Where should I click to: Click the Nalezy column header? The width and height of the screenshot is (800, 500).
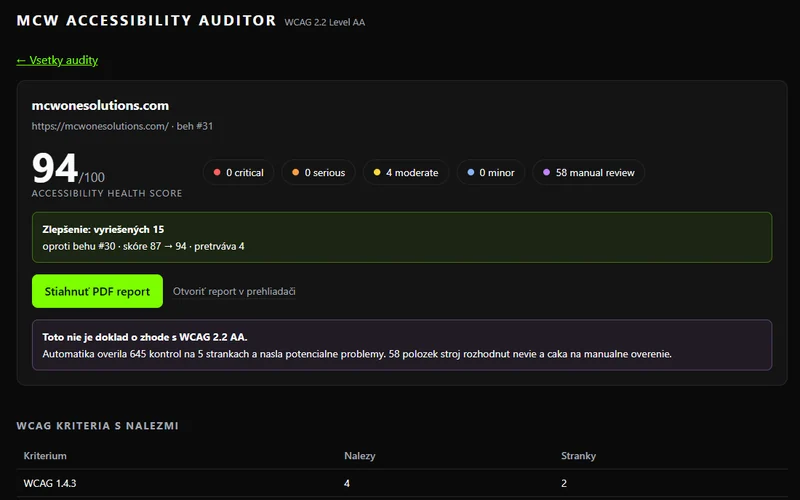coord(360,456)
